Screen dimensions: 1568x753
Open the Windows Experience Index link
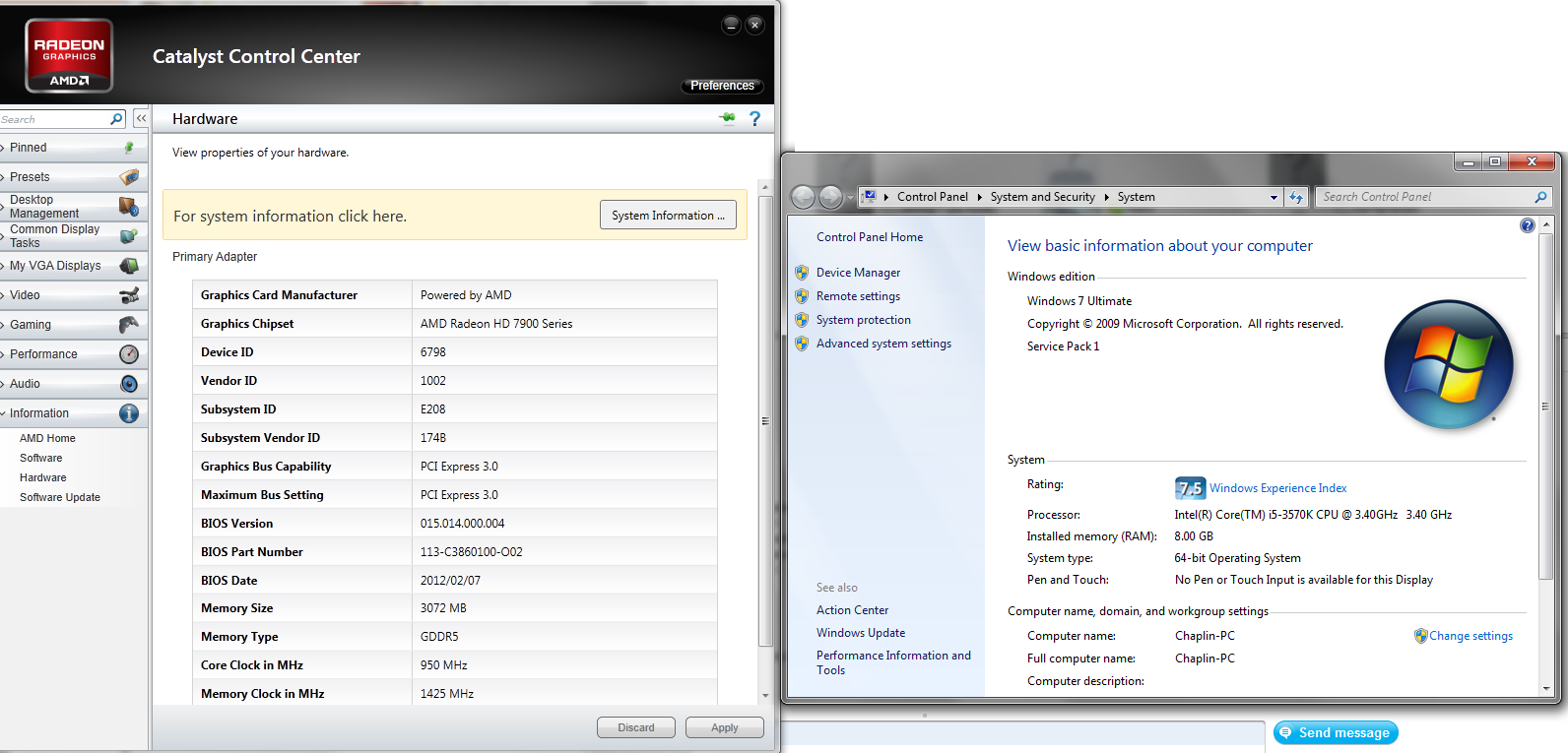pyautogui.click(x=1277, y=488)
